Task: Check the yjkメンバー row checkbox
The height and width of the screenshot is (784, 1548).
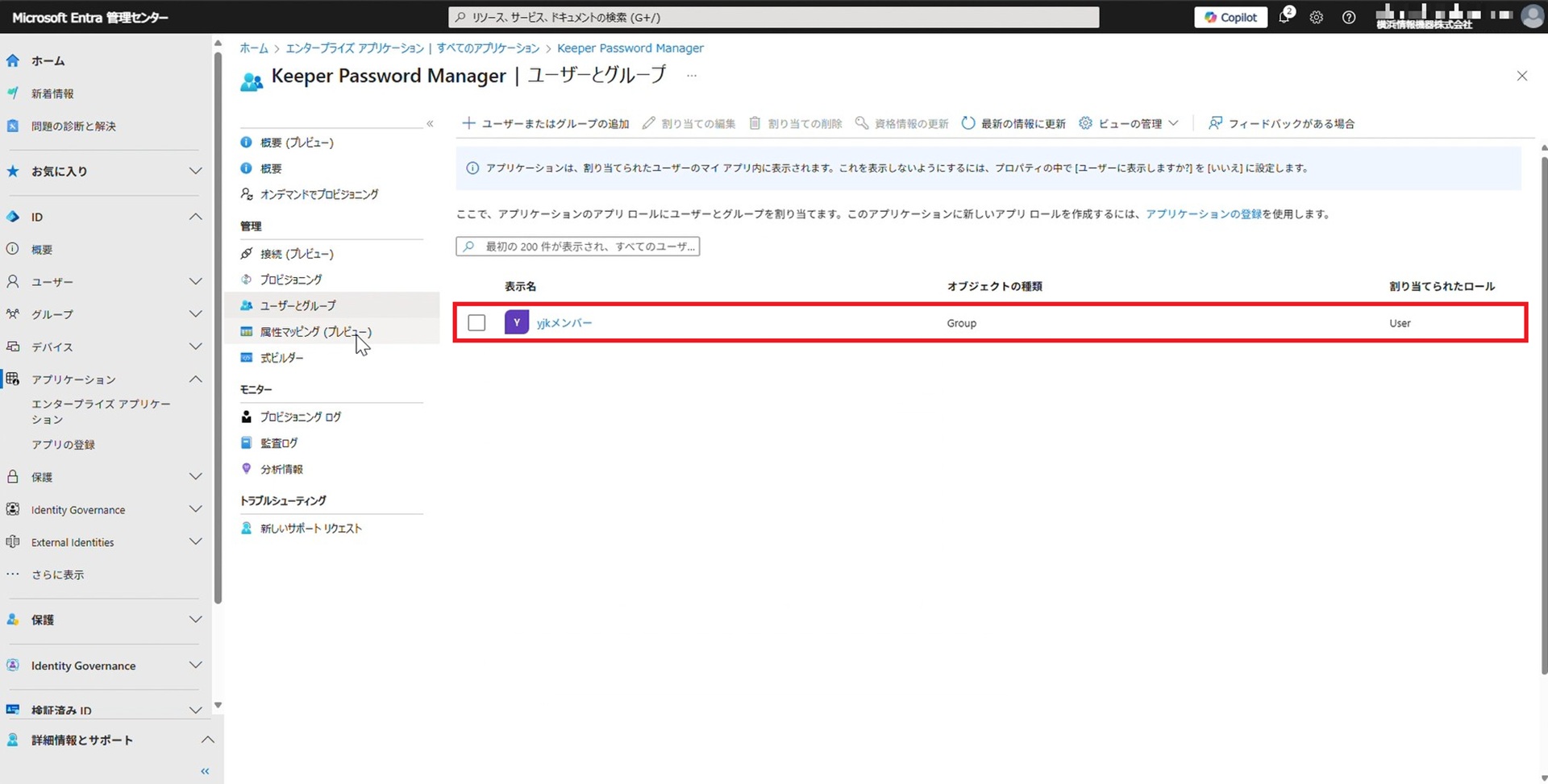Action: tap(476, 323)
